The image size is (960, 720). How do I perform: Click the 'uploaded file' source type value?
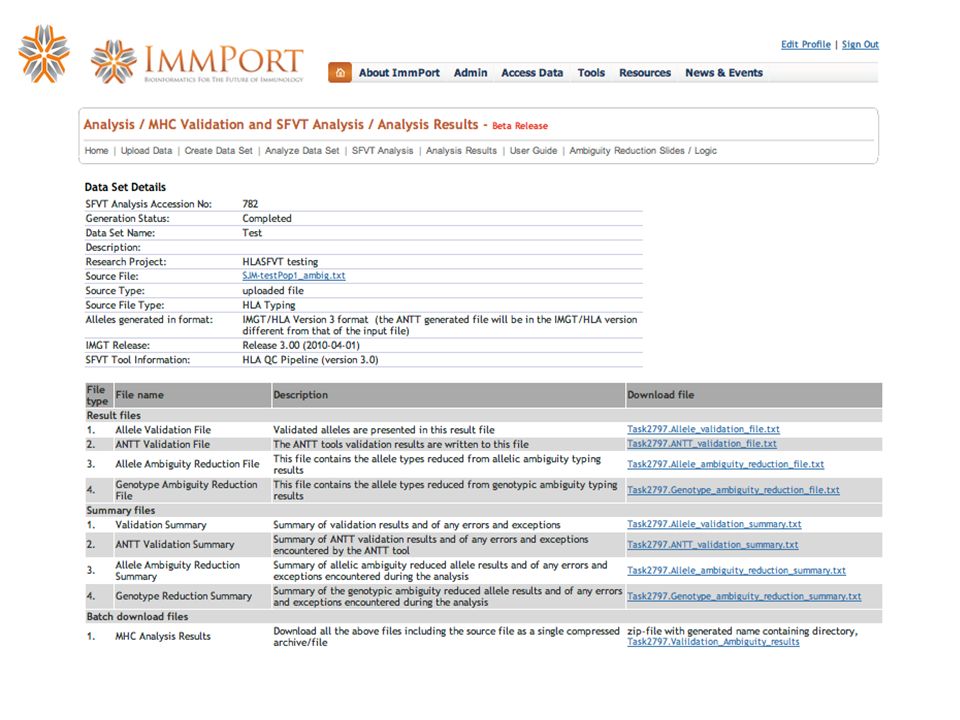(x=273, y=291)
